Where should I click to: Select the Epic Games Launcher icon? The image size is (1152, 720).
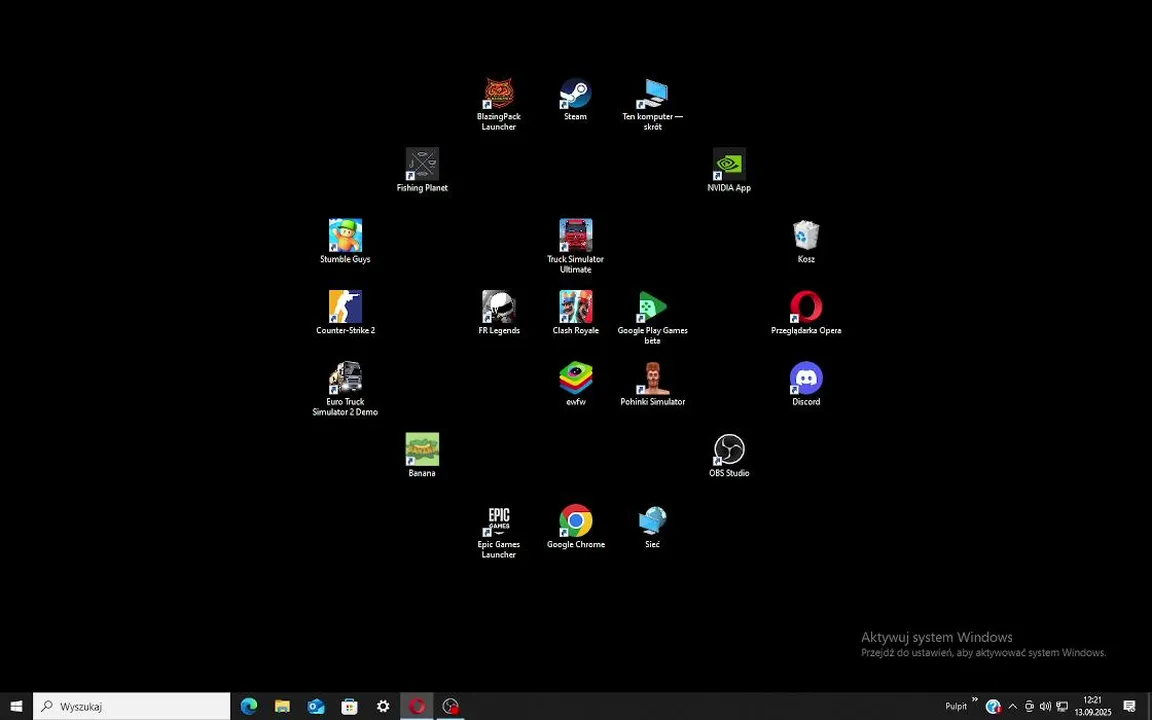click(499, 531)
